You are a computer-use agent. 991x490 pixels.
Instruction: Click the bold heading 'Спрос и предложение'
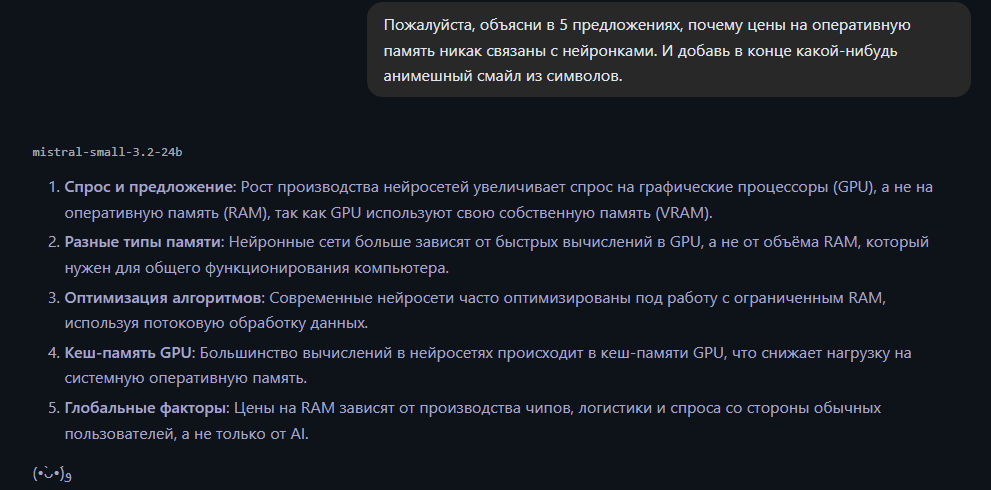149,187
